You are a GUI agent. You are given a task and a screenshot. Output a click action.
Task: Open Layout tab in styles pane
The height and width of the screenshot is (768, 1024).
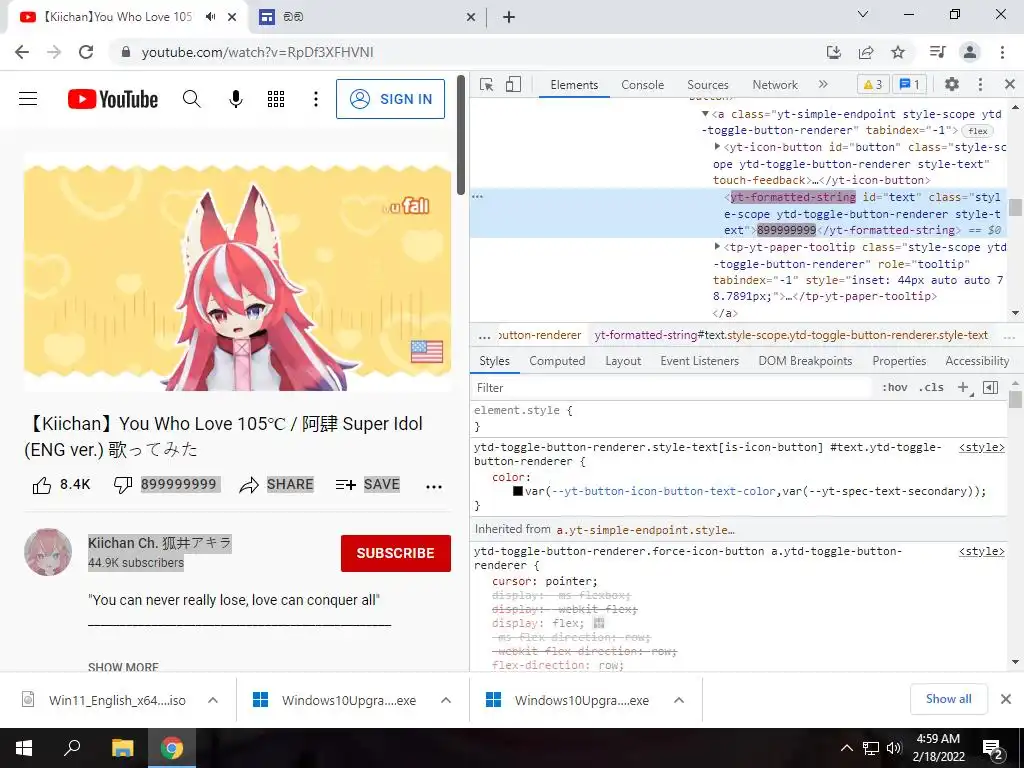click(623, 361)
